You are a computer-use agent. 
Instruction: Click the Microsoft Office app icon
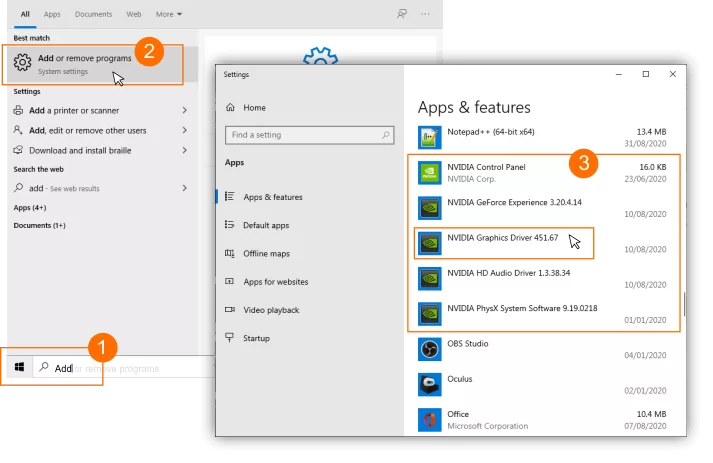click(430, 419)
